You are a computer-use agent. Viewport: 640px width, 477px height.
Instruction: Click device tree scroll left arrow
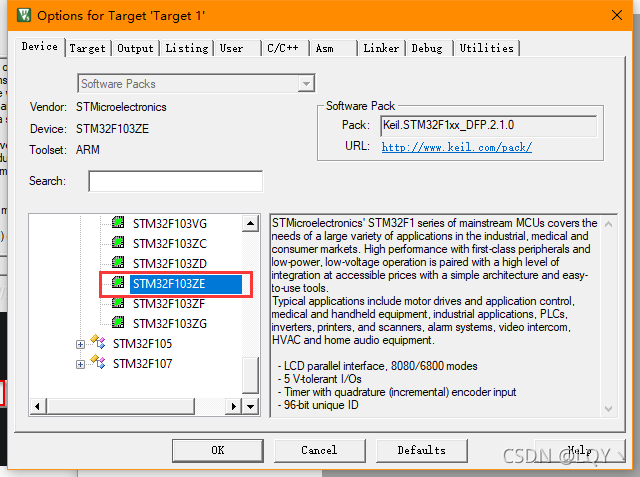point(38,406)
